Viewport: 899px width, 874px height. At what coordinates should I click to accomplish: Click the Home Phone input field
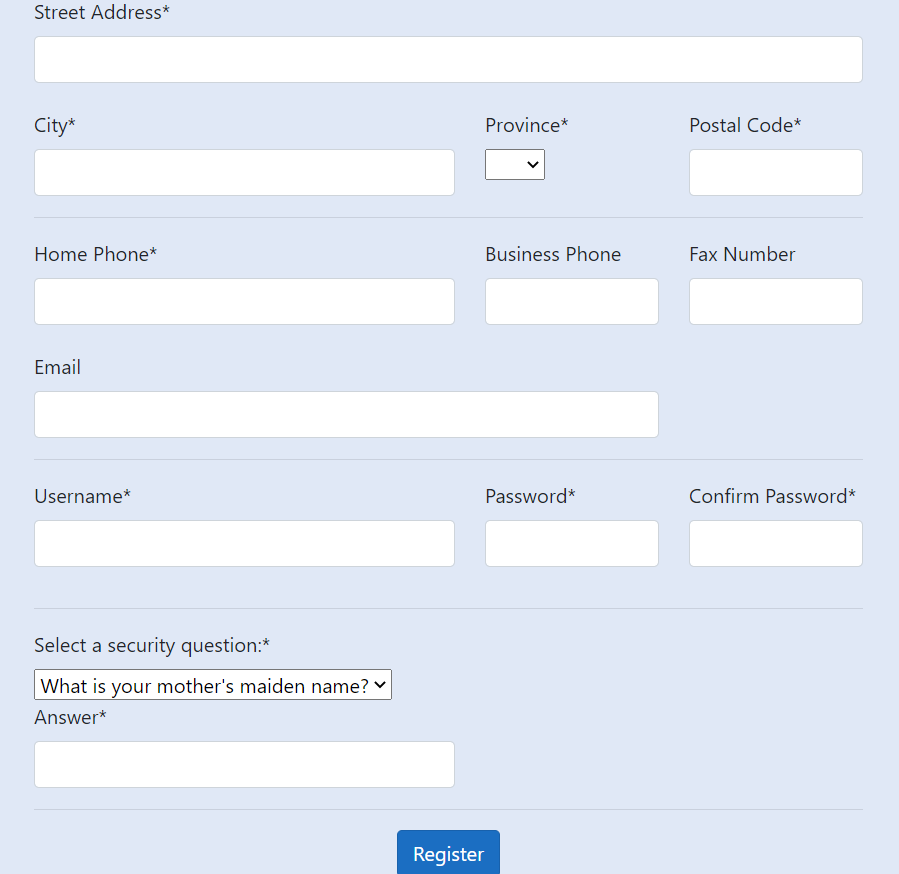click(x=244, y=301)
